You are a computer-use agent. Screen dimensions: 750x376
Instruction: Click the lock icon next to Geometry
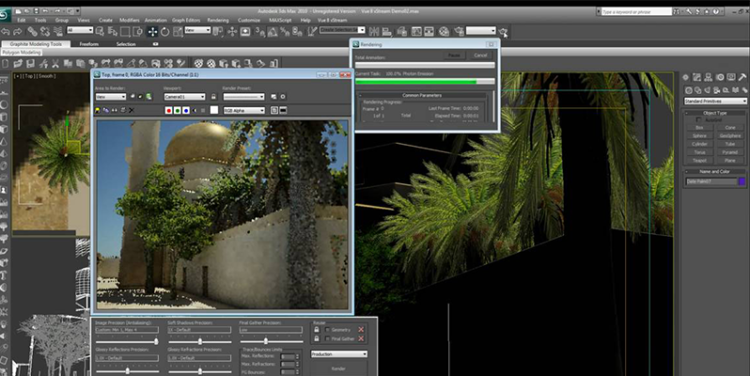(x=316, y=330)
